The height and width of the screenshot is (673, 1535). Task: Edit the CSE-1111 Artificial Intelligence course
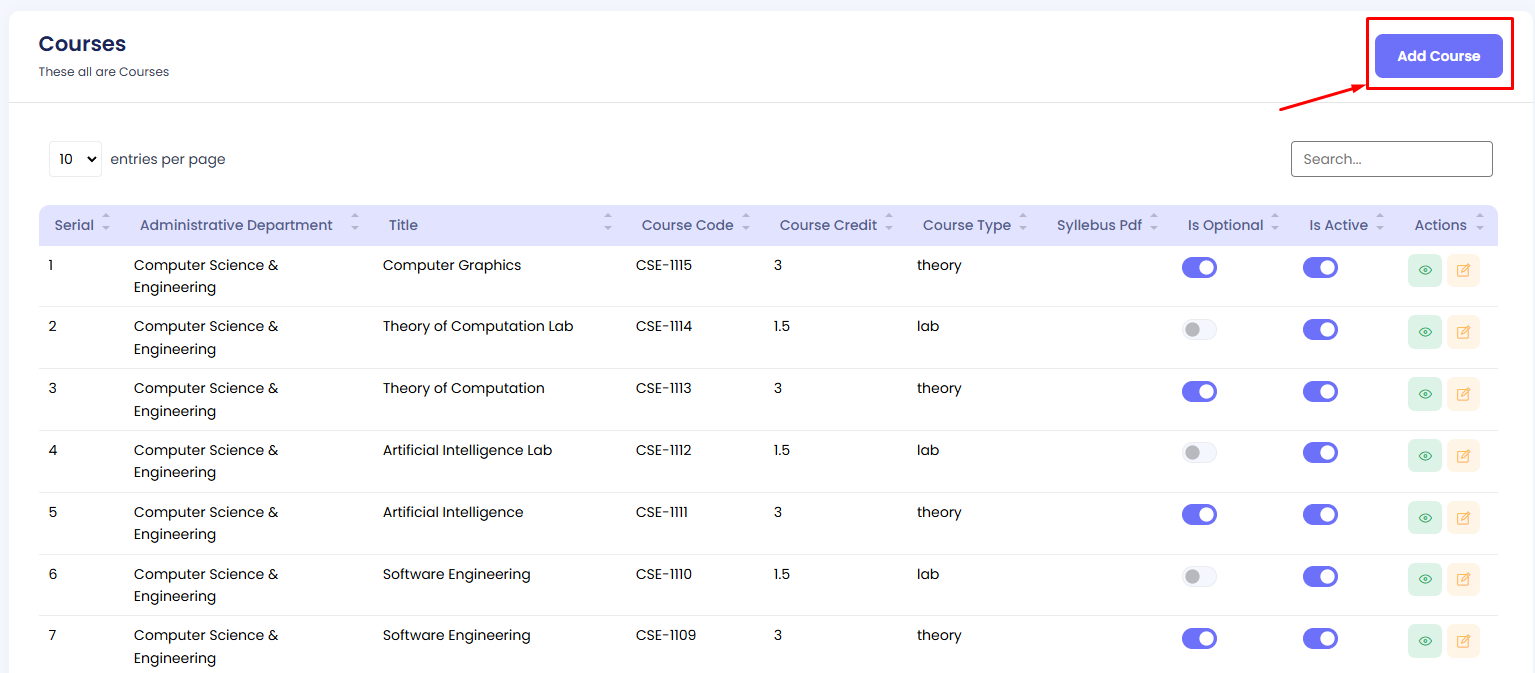pyautogui.click(x=1463, y=518)
